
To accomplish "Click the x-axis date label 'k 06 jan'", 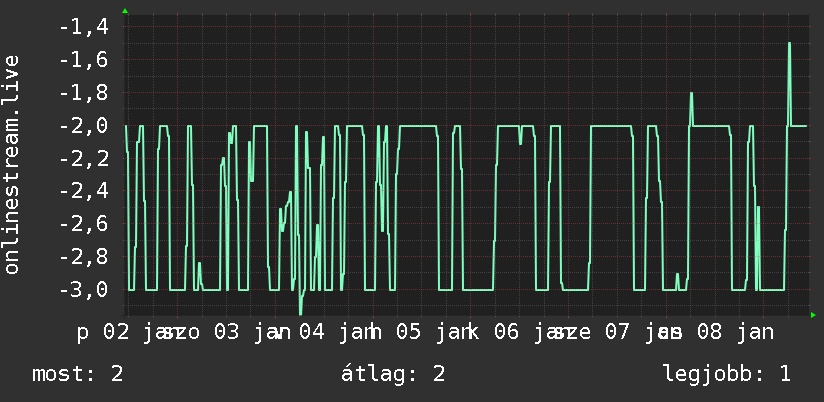I will click(x=519, y=333).
